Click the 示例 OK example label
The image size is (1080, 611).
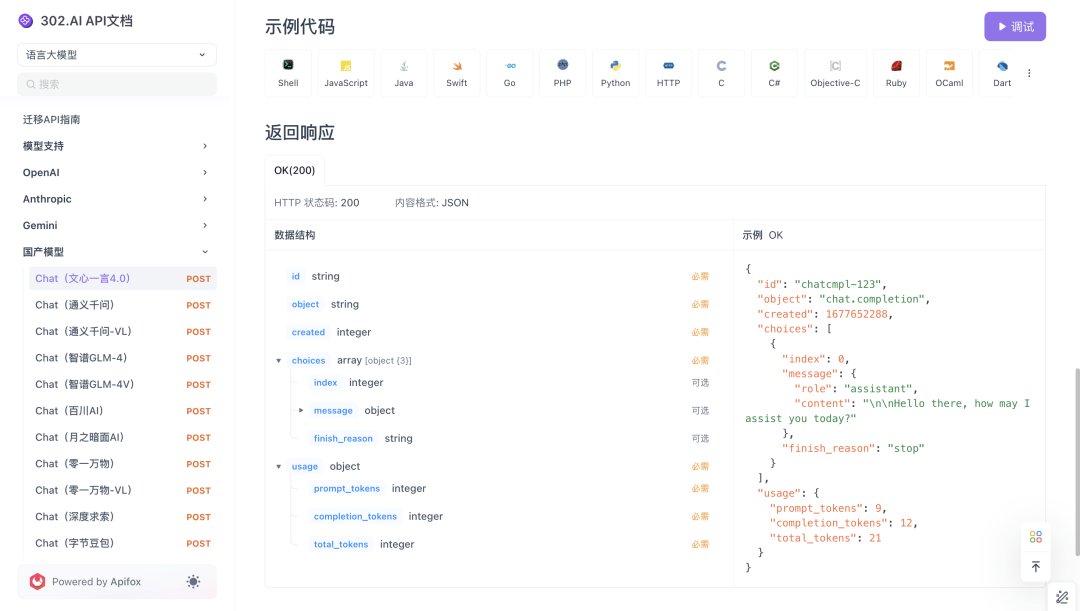point(762,235)
